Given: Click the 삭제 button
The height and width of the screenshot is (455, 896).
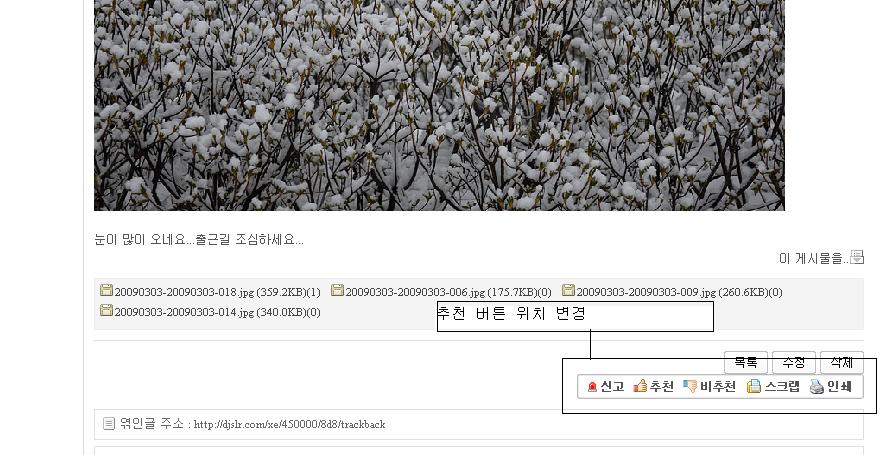Looking at the screenshot, I should (842, 362).
